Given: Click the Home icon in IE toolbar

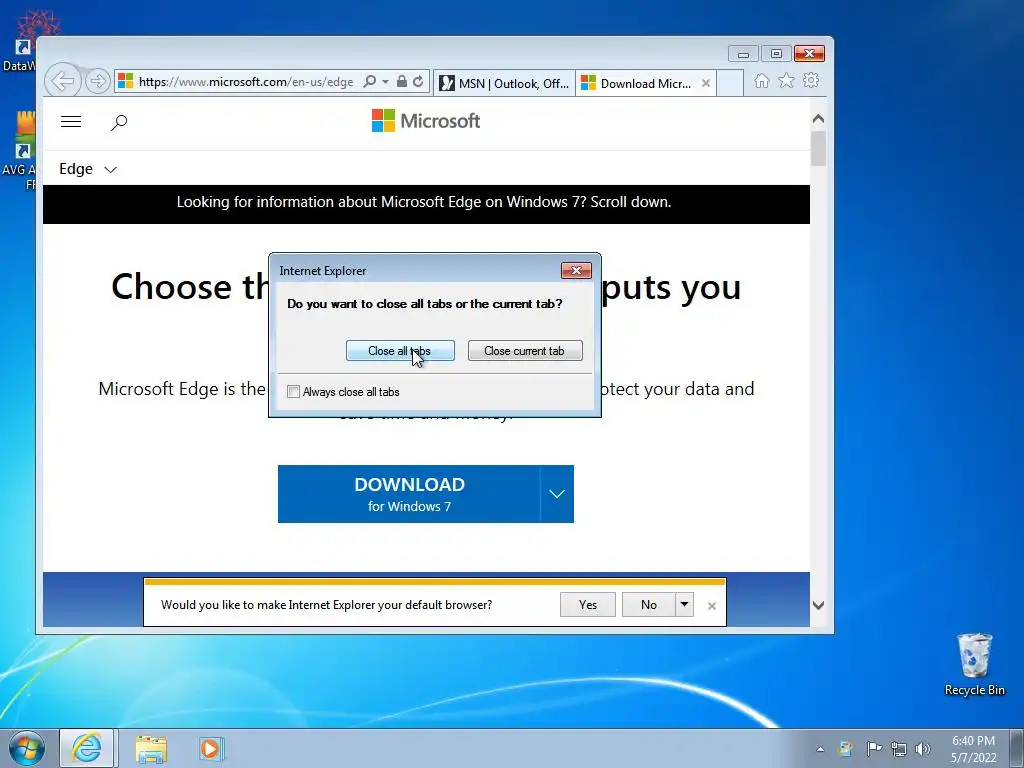Looking at the screenshot, I should (x=761, y=81).
